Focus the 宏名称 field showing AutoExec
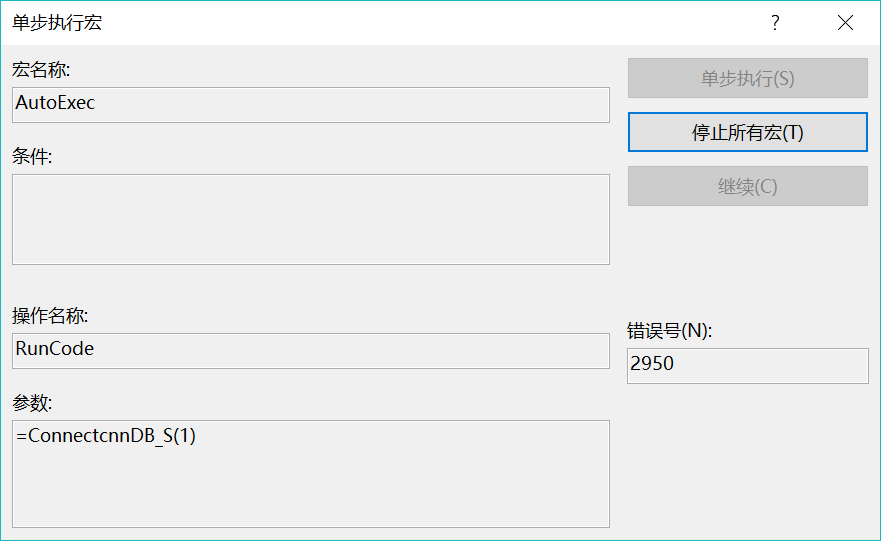 [x=311, y=104]
